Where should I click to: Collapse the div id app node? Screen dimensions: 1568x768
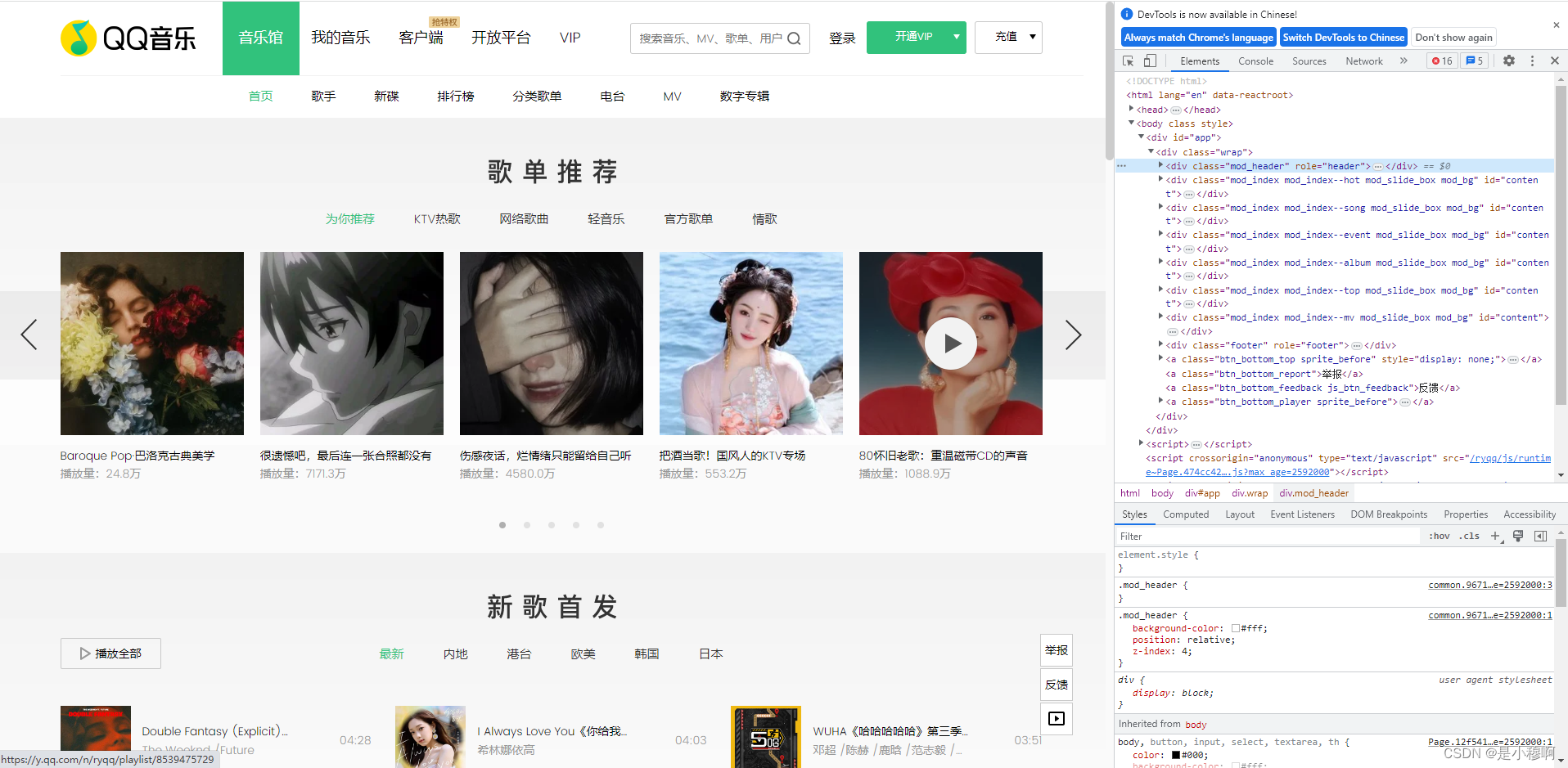1141,137
